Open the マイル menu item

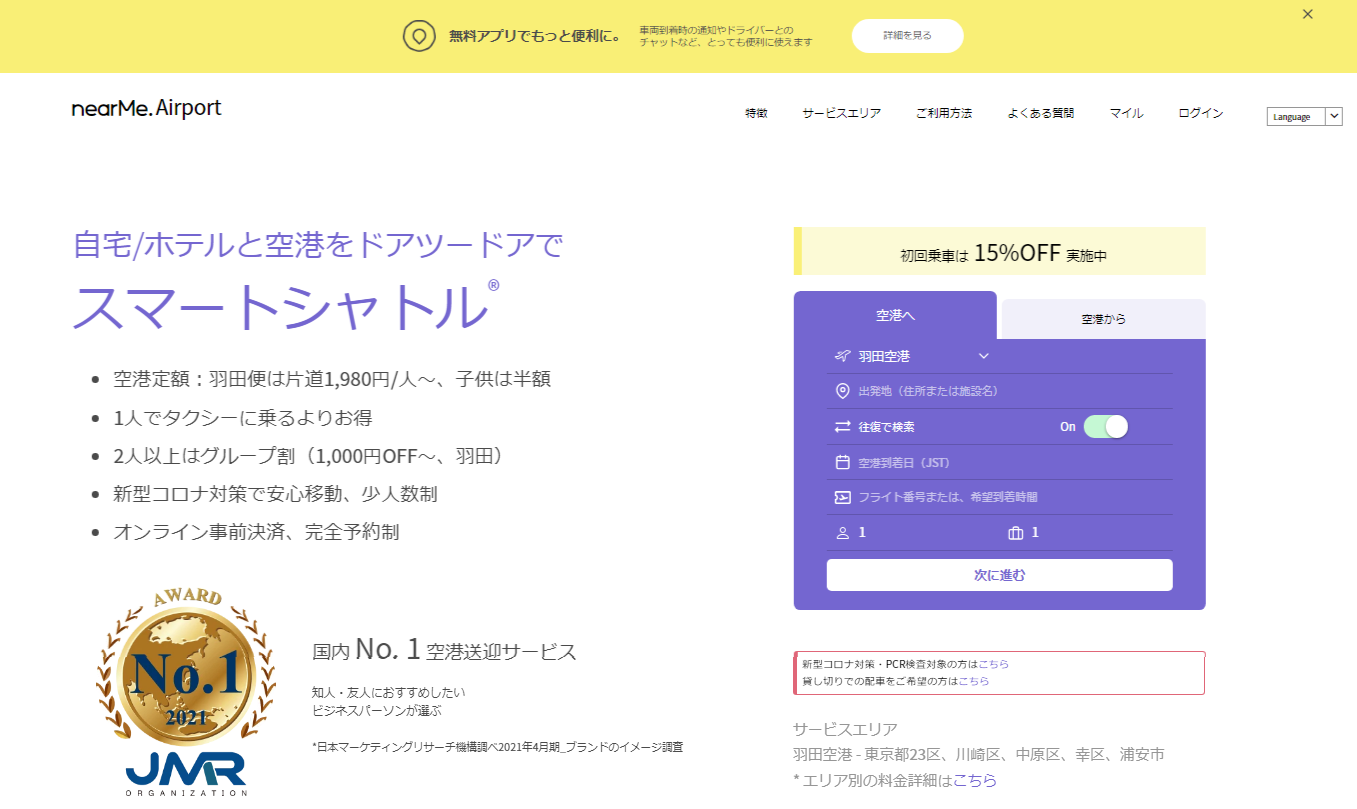click(x=1126, y=113)
